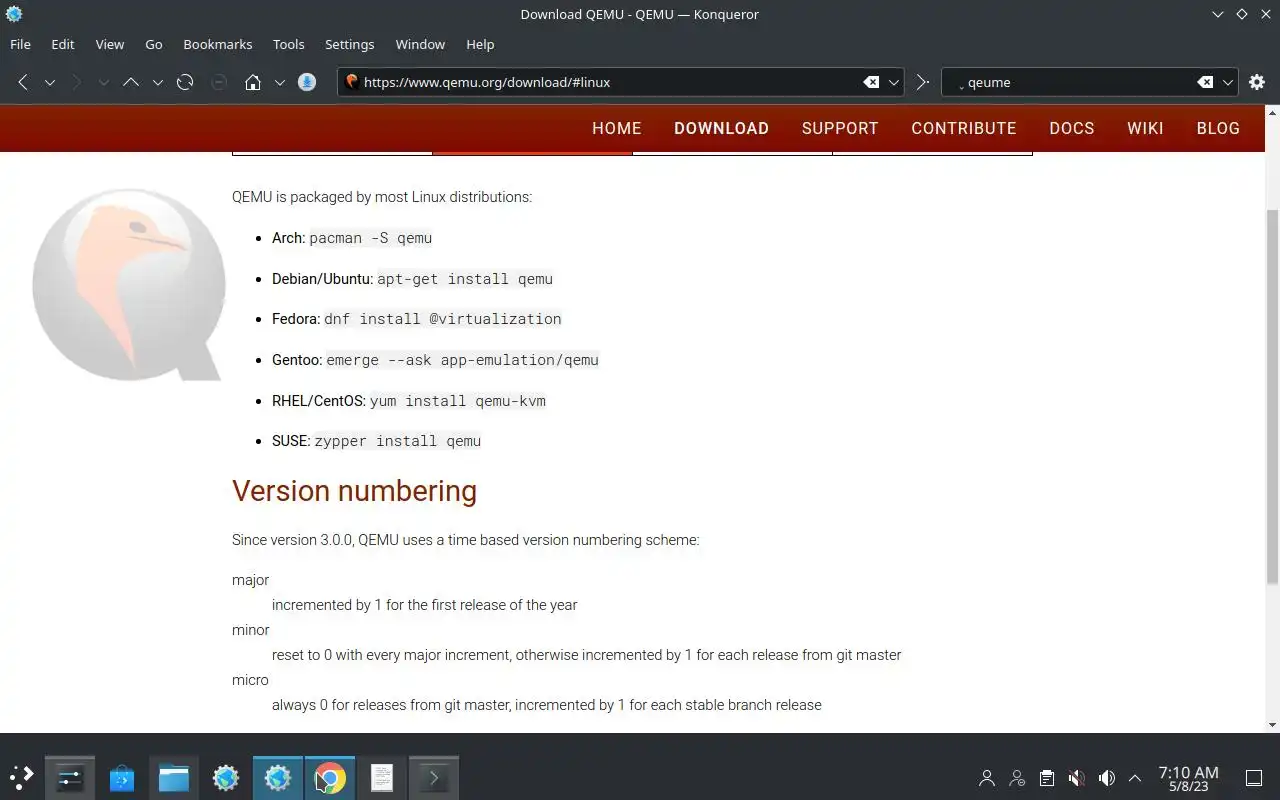
Task: Open Google Chrome from taskbar
Action: 330,777
